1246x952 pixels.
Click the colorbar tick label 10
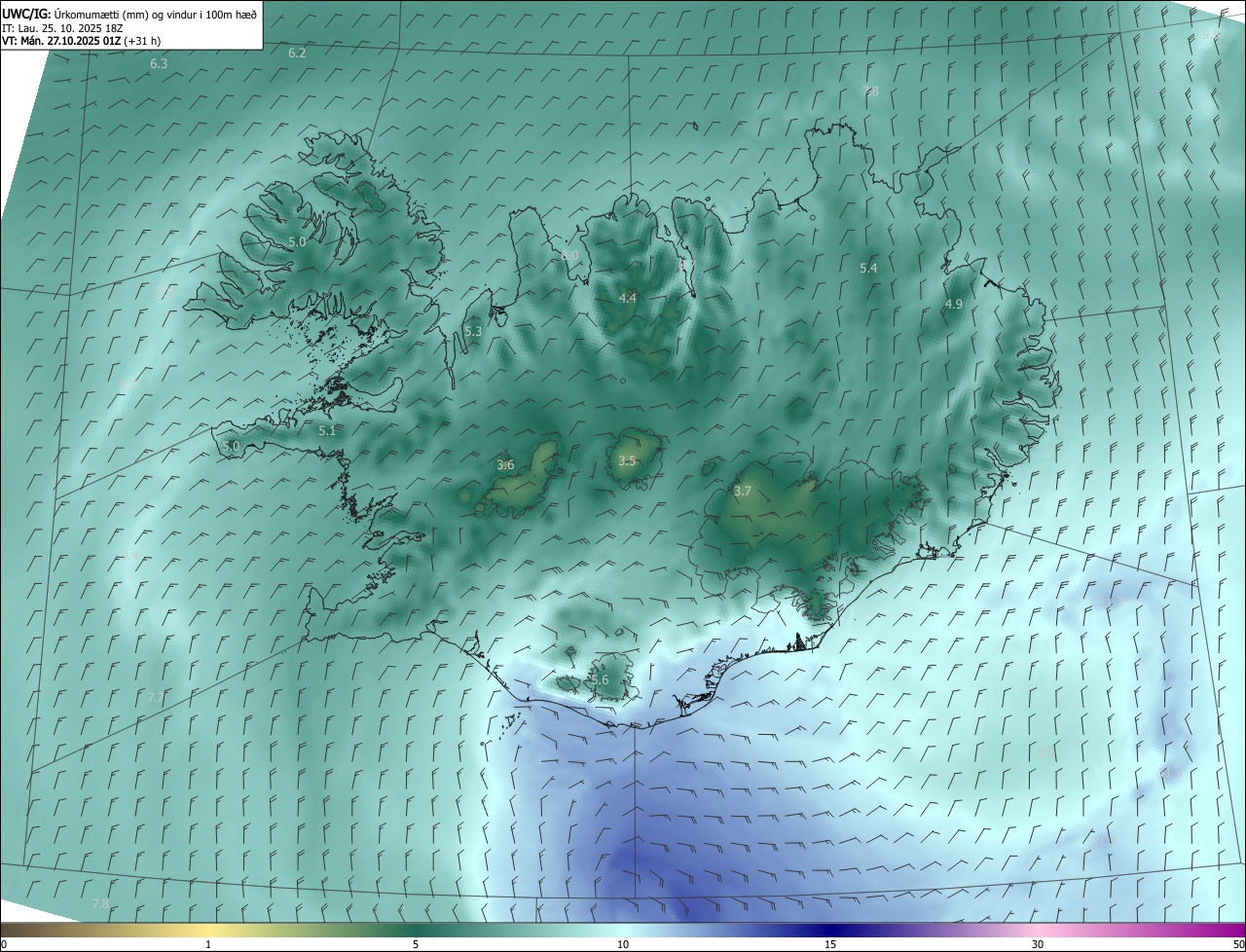(623, 944)
